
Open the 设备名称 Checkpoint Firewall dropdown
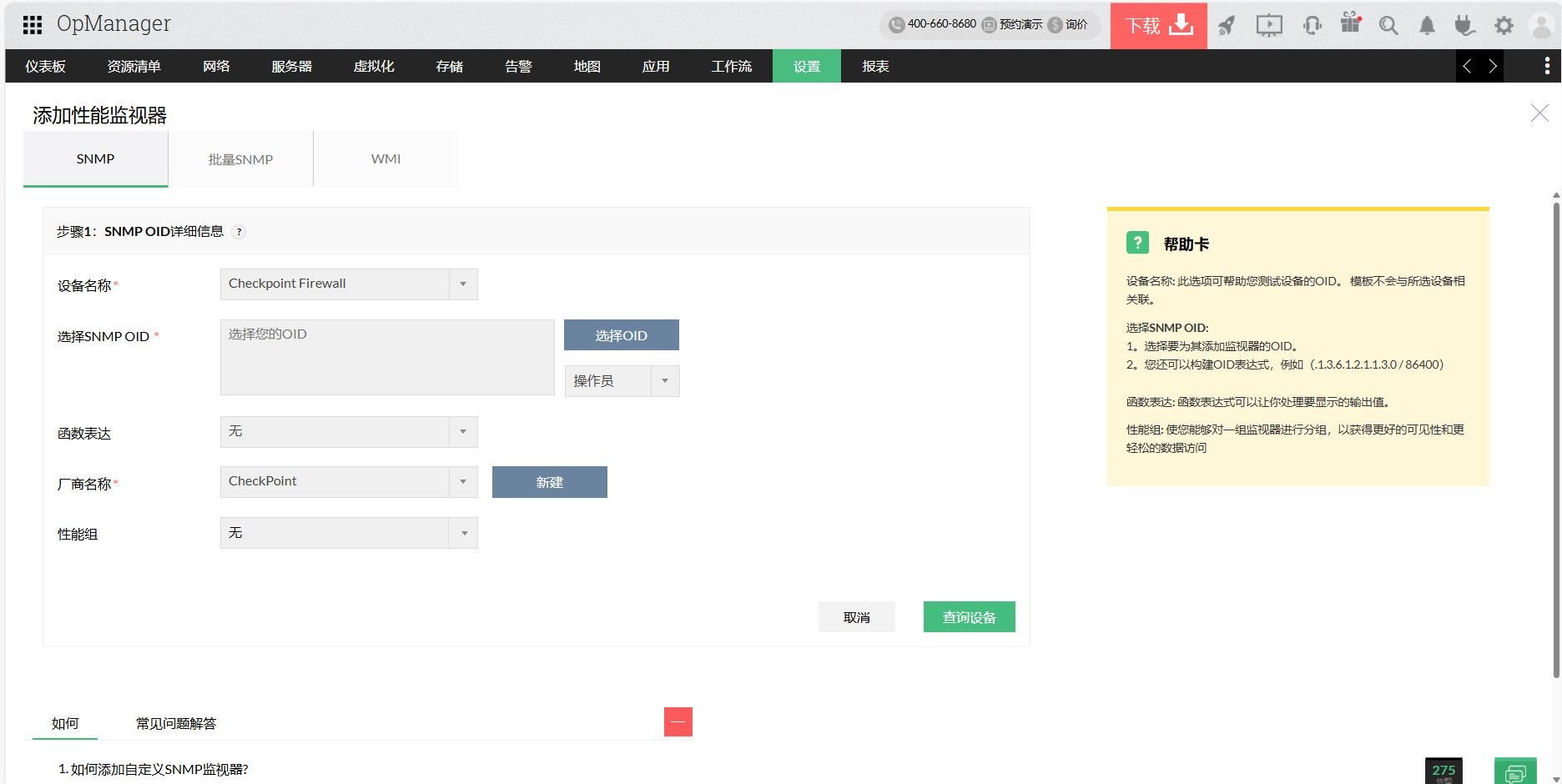click(349, 284)
